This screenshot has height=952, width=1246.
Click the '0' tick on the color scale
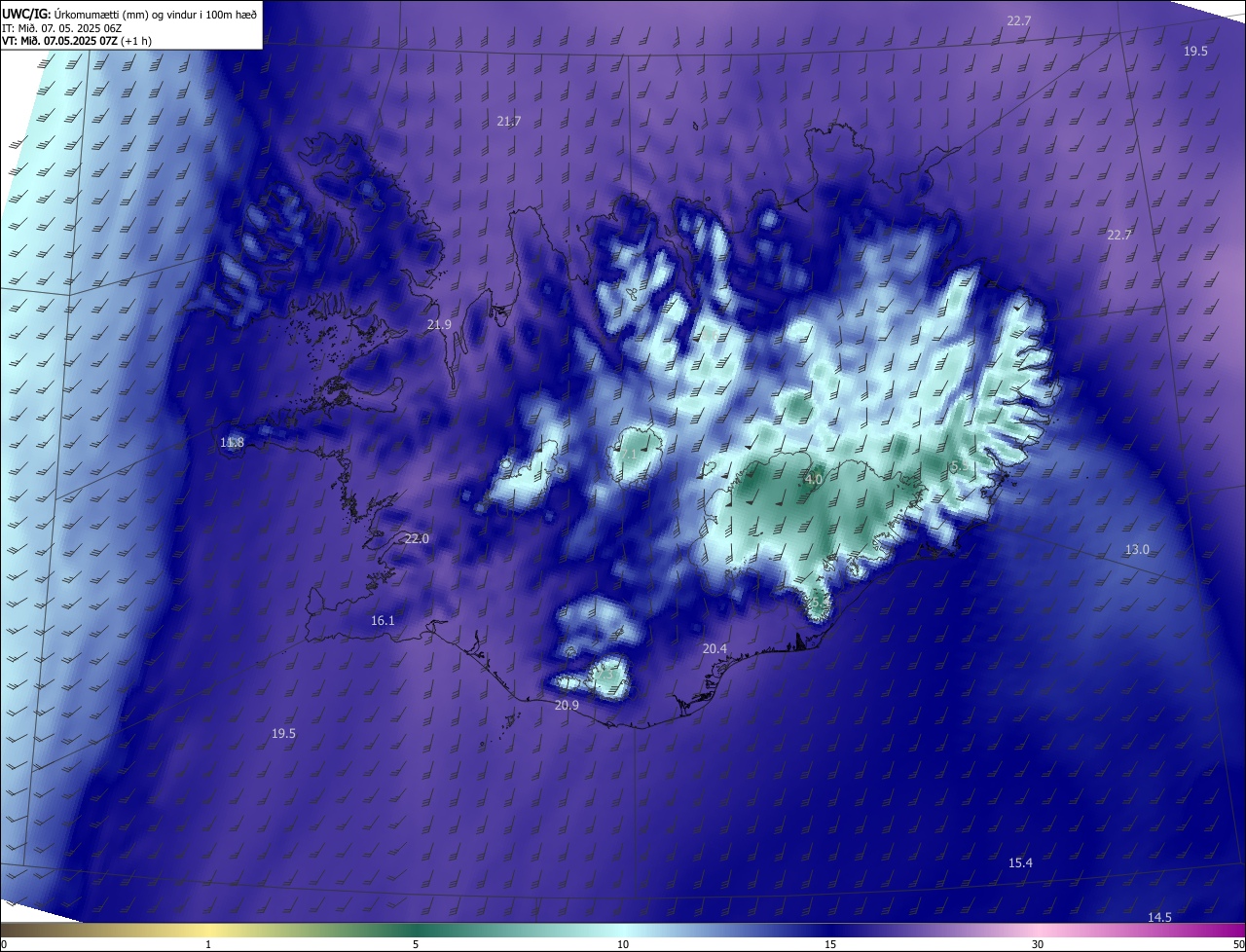tap(4, 944)
